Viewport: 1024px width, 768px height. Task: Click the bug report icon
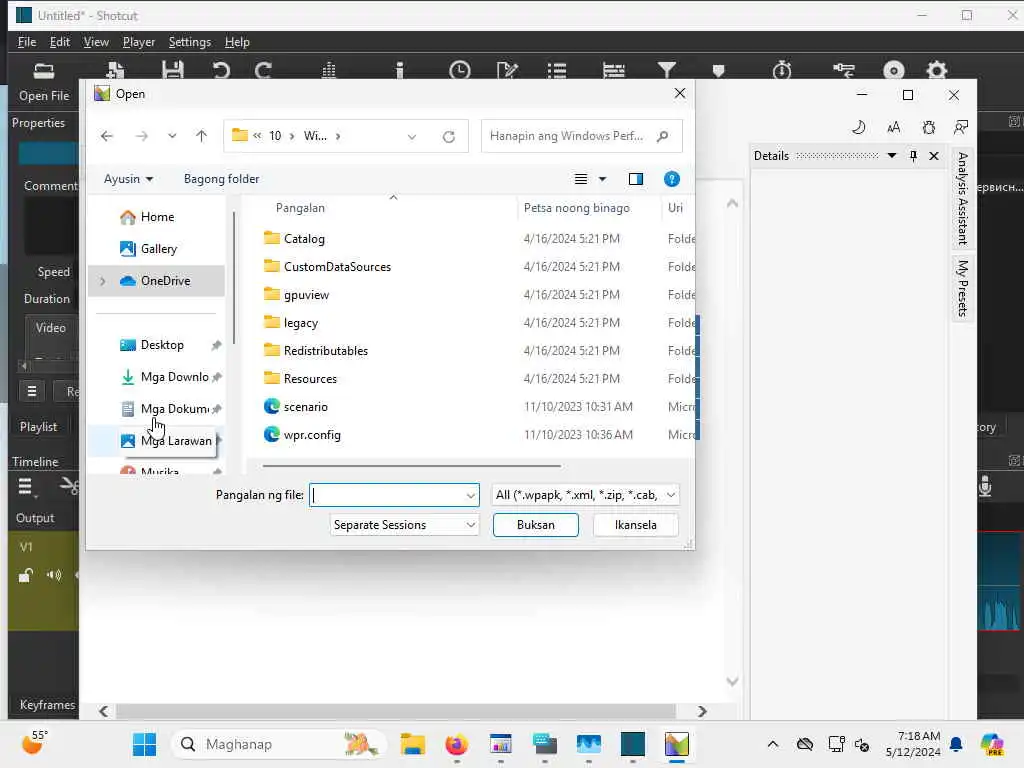pos(929,127)
